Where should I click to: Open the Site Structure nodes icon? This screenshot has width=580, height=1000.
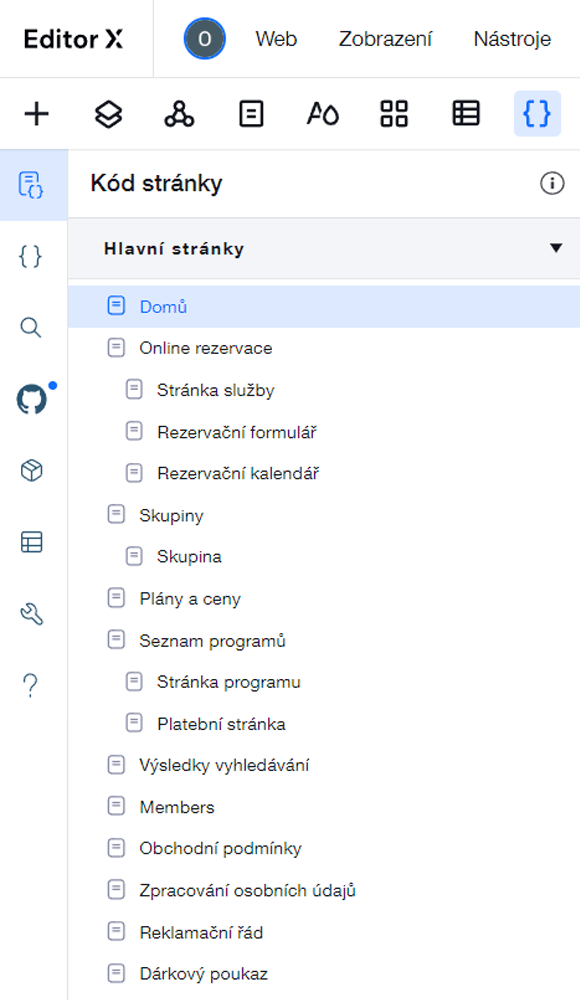tap(179, 114)
